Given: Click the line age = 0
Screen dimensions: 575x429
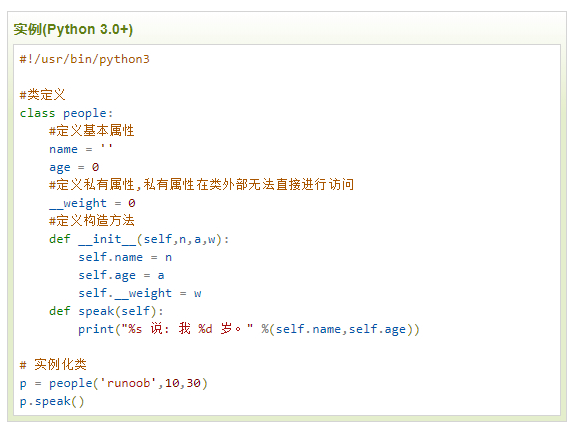Looking at the screenshot, I should tap(74, 167).
